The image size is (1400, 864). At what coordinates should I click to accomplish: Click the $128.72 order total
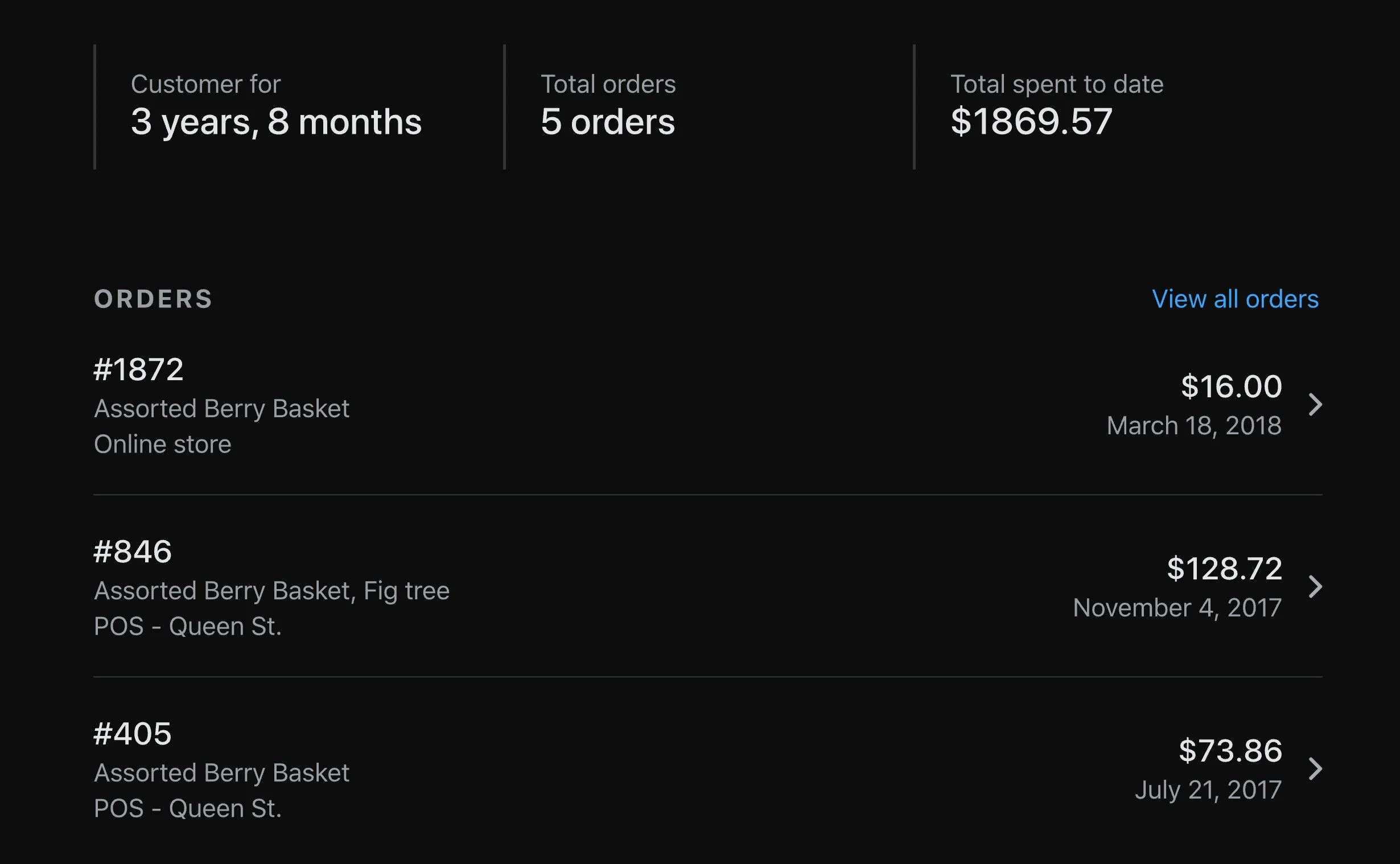1224,569
